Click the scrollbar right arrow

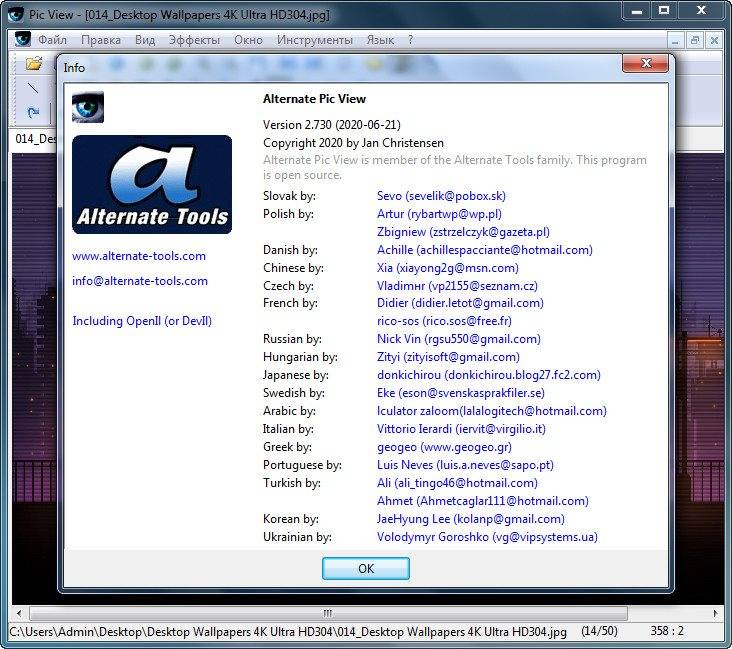(x=715, y=613)
